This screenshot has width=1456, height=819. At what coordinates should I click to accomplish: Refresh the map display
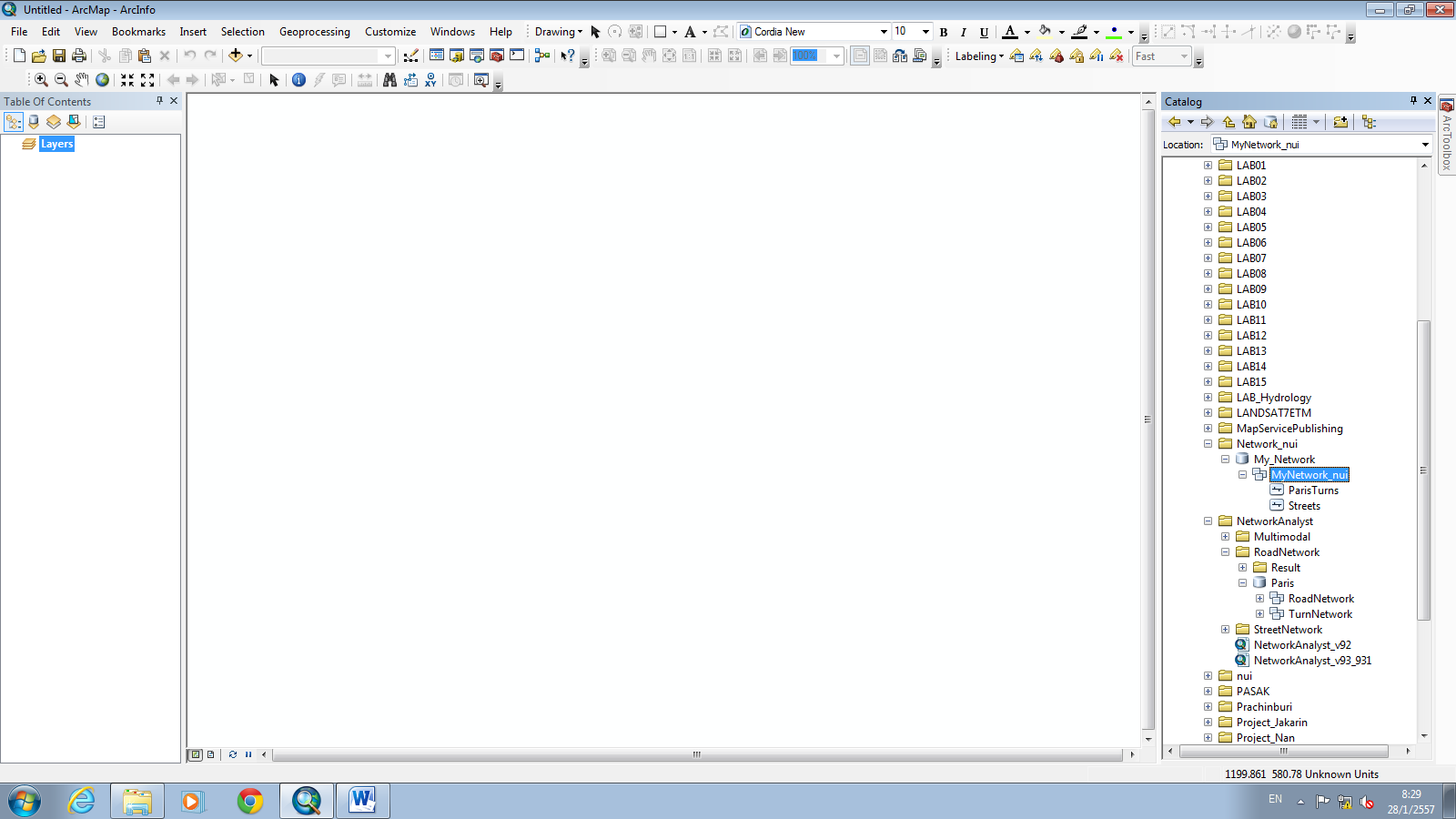point(233,754)
